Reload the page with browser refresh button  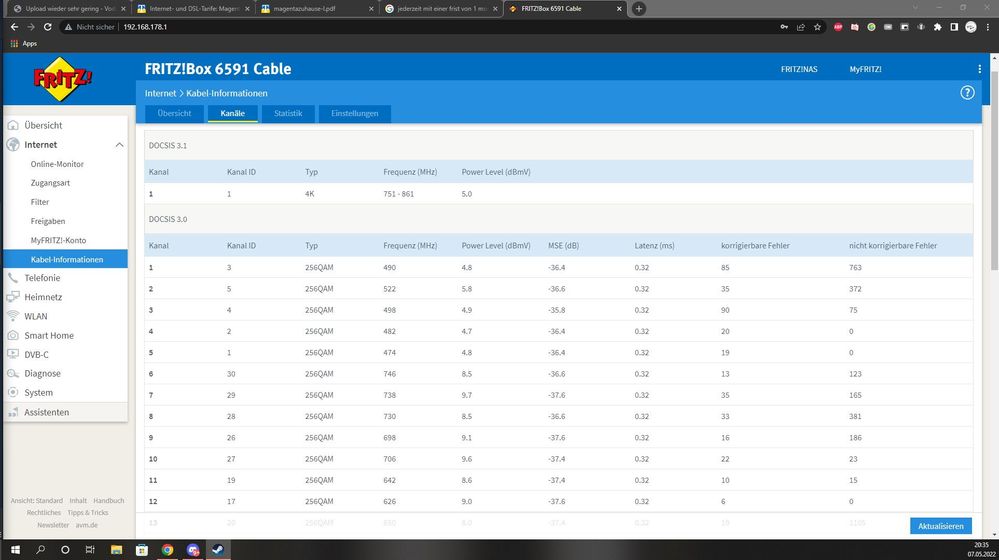49,27
